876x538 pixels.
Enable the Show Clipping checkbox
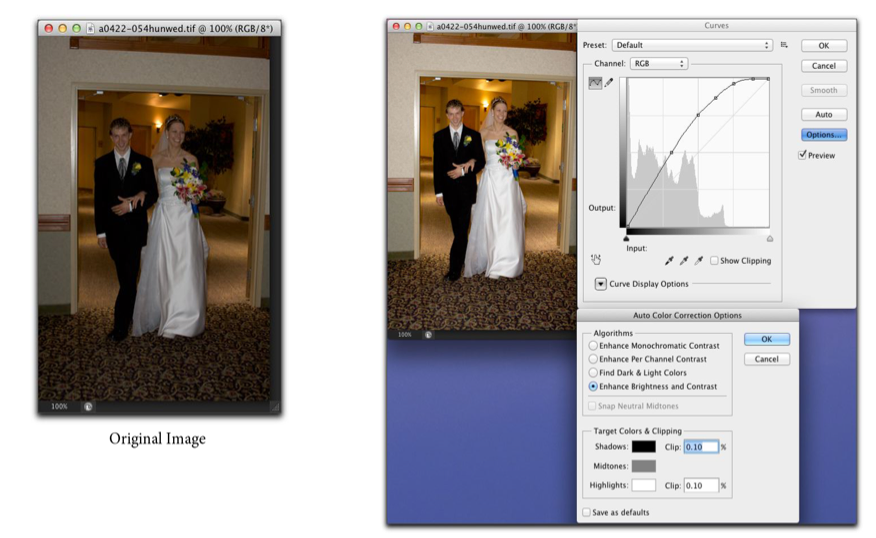714,261
